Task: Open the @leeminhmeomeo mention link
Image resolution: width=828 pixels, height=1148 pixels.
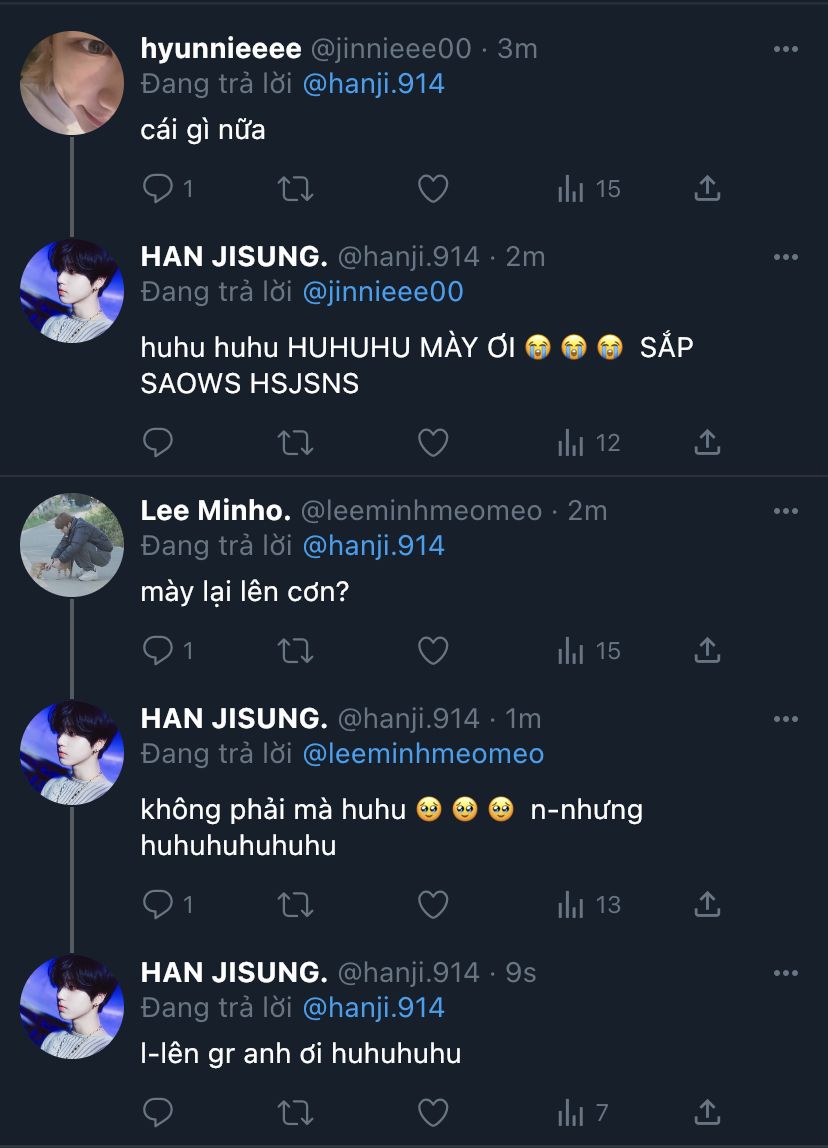Action: (x=423, y=753)
